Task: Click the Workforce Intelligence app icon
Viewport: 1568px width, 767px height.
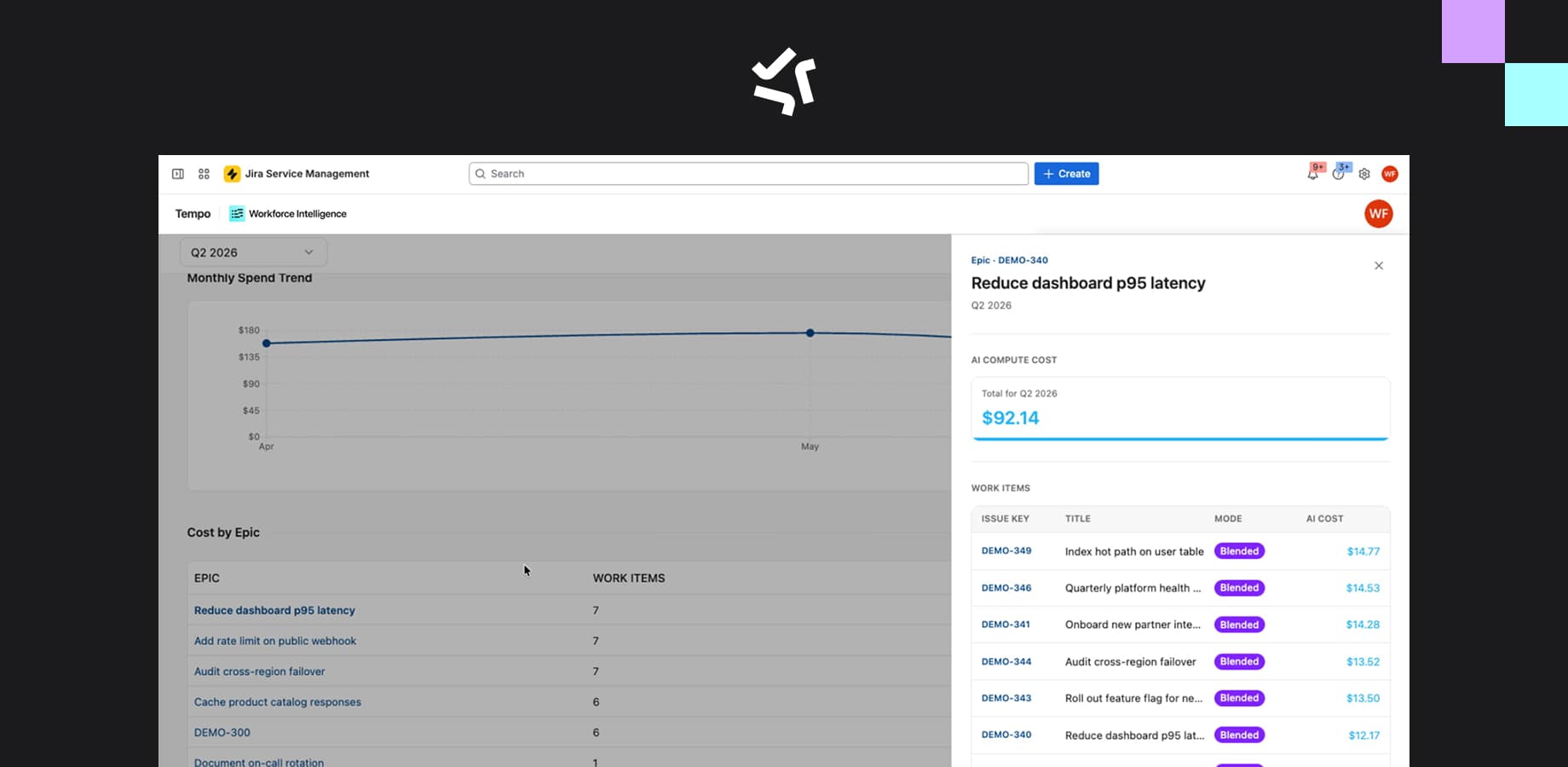Action: click(x=237, y=214)
